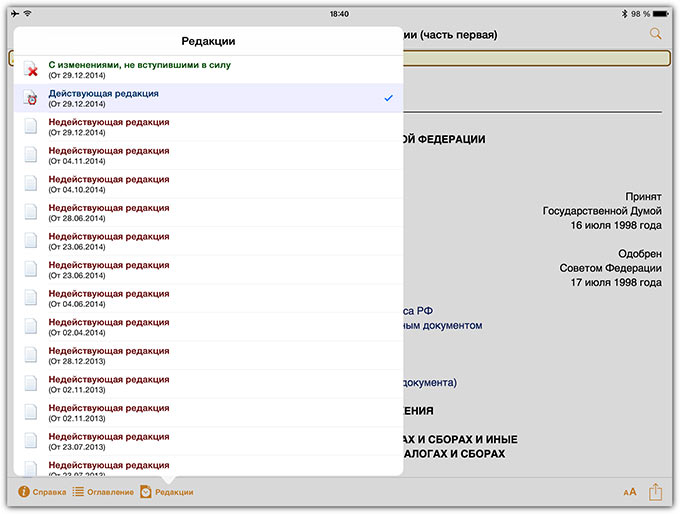
Task: Click the airplane mode status icon
Action: coord(15,13)
